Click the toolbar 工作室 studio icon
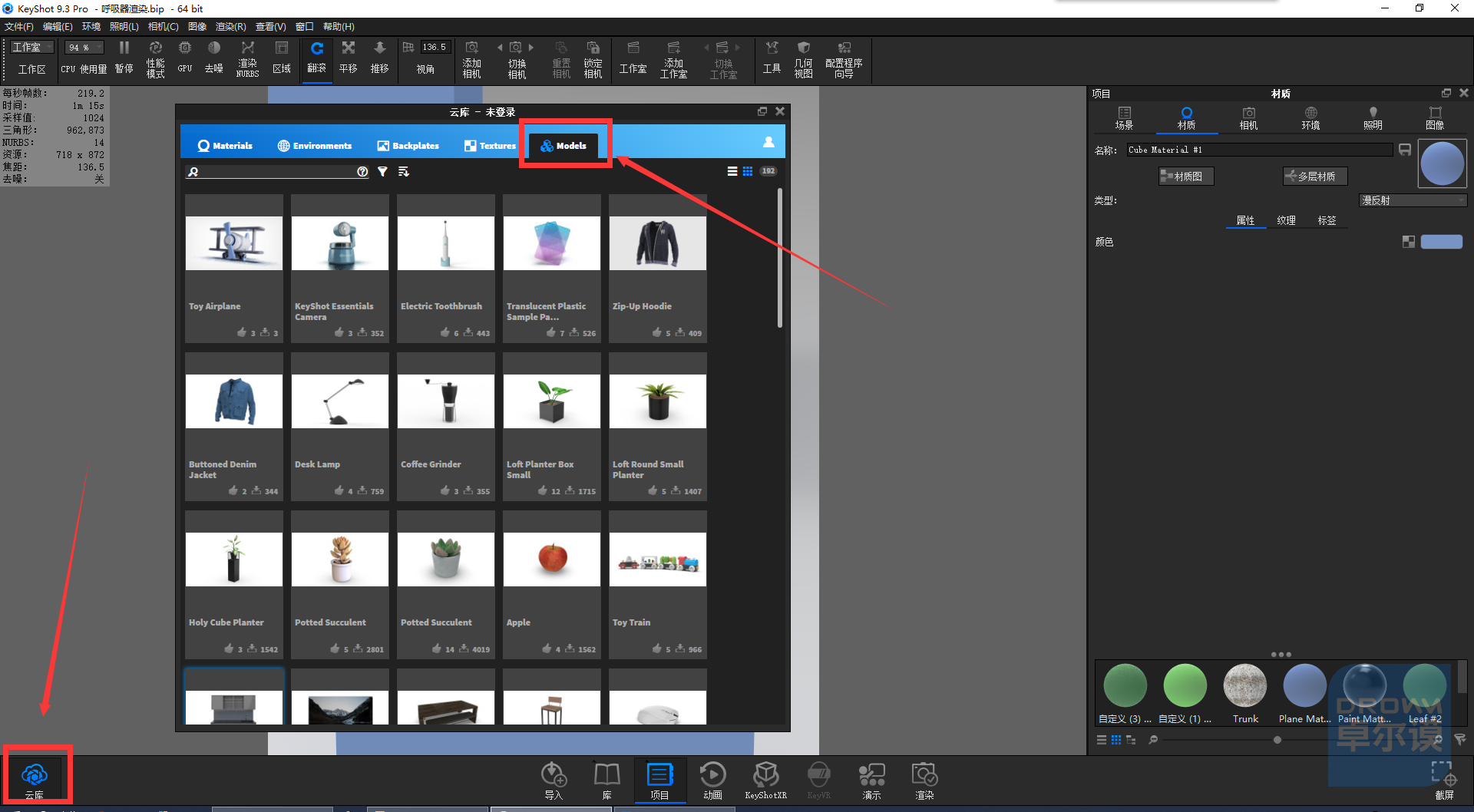 point(633,58)
